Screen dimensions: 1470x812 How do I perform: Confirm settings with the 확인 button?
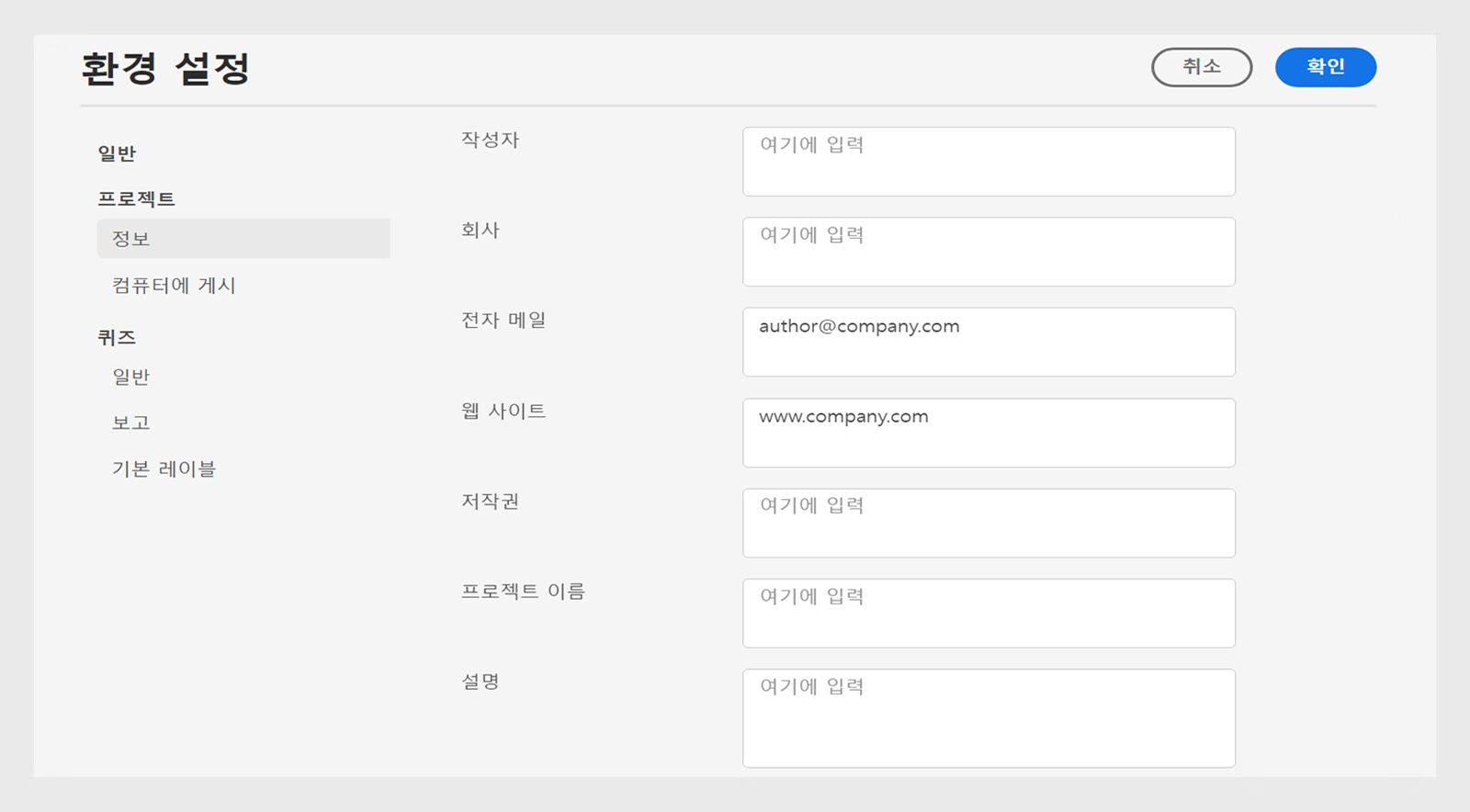pos(1325,67)
